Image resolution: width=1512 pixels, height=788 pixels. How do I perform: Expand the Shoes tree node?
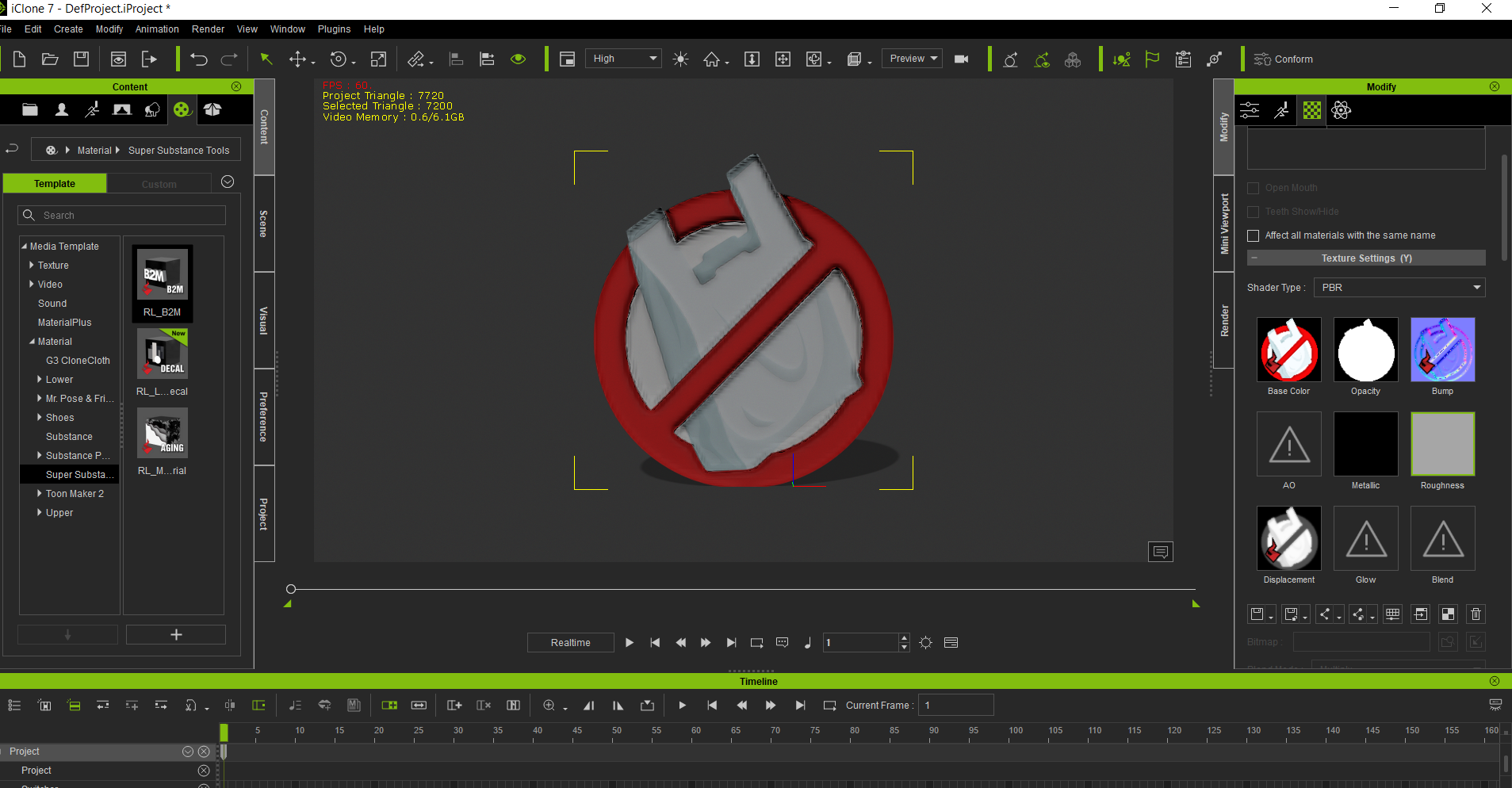pos(40,418)
